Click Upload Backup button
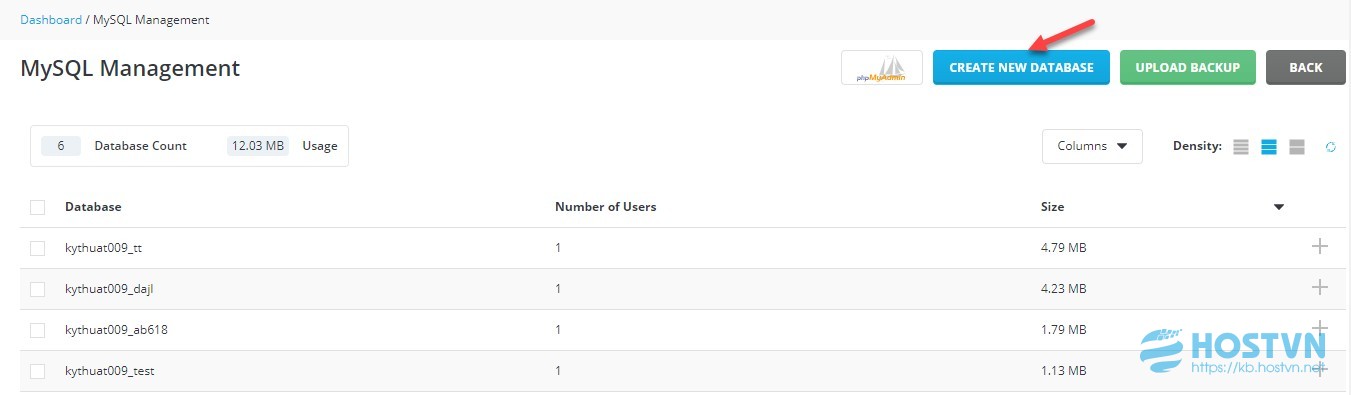This screenshot has width=1351, height=395. tap(1188, 68)
